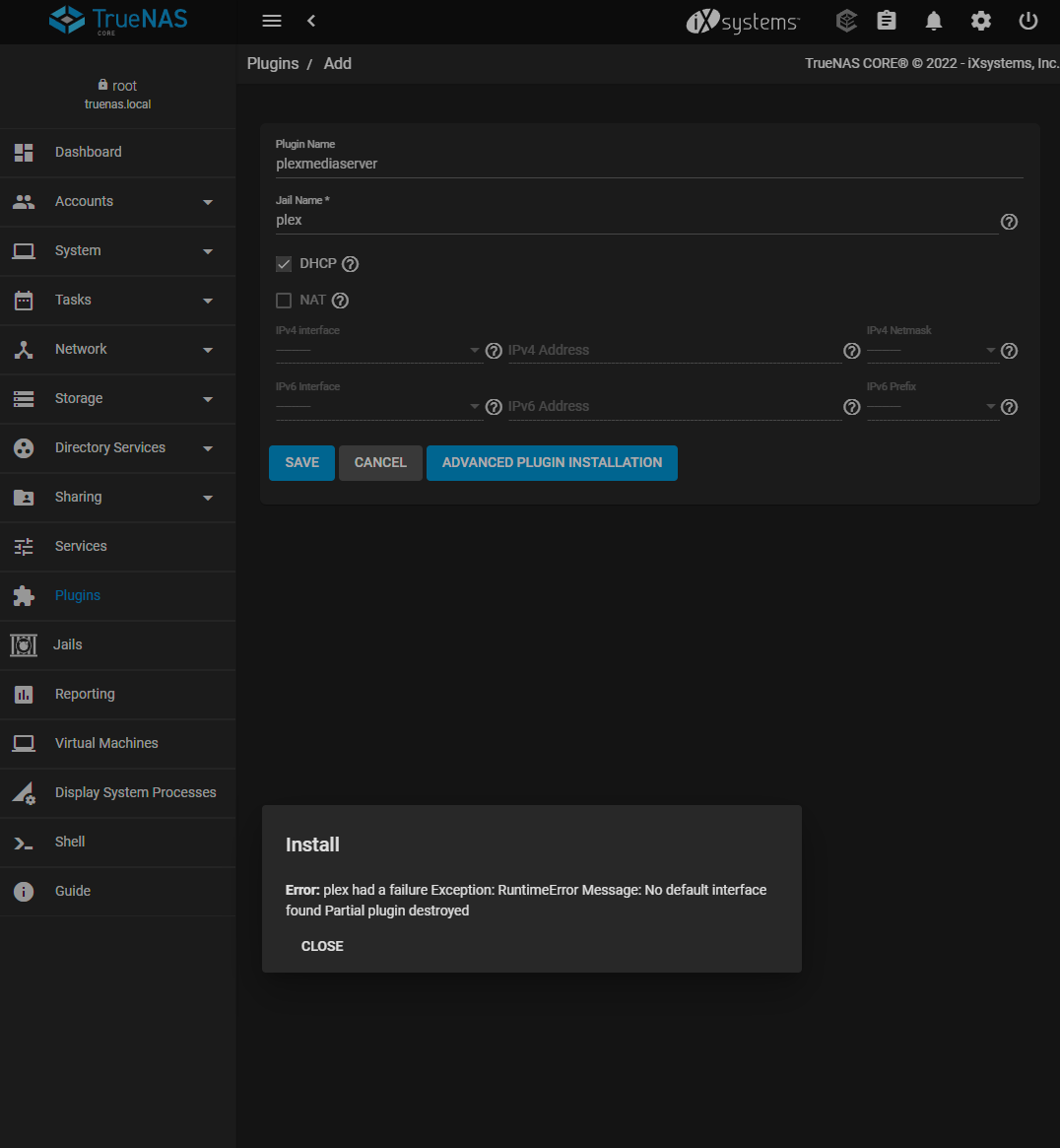This screenshot has width=1060, height=1148.
Task: Expand the Storage menu
Action: coord(117,398)
